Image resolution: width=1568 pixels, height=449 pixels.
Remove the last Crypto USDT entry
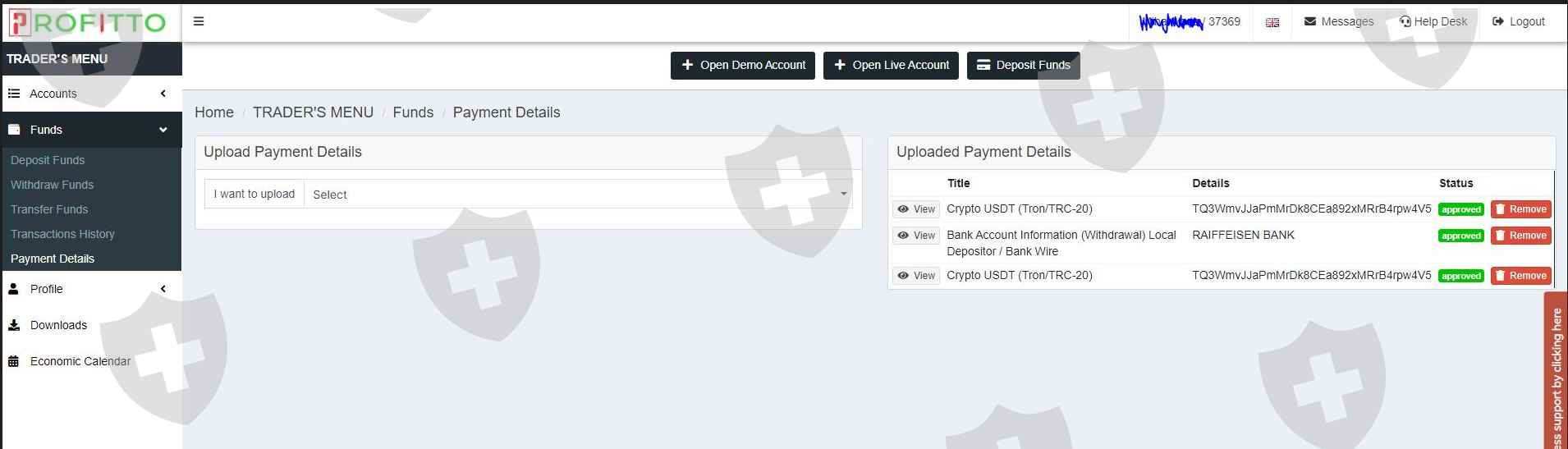tap(1520, 276)
